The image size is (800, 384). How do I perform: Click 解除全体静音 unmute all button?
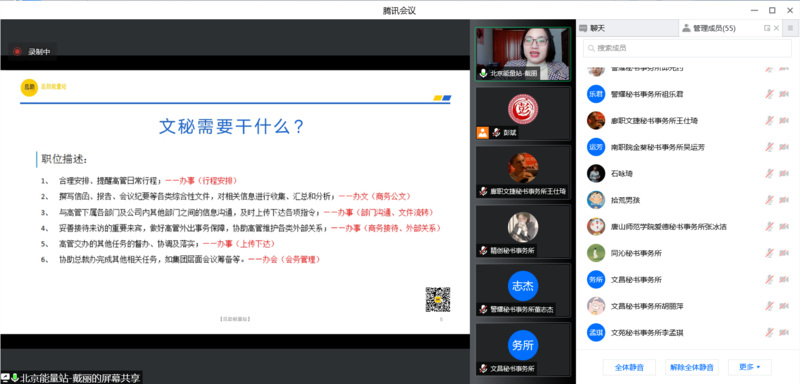[x=692, y=367]
